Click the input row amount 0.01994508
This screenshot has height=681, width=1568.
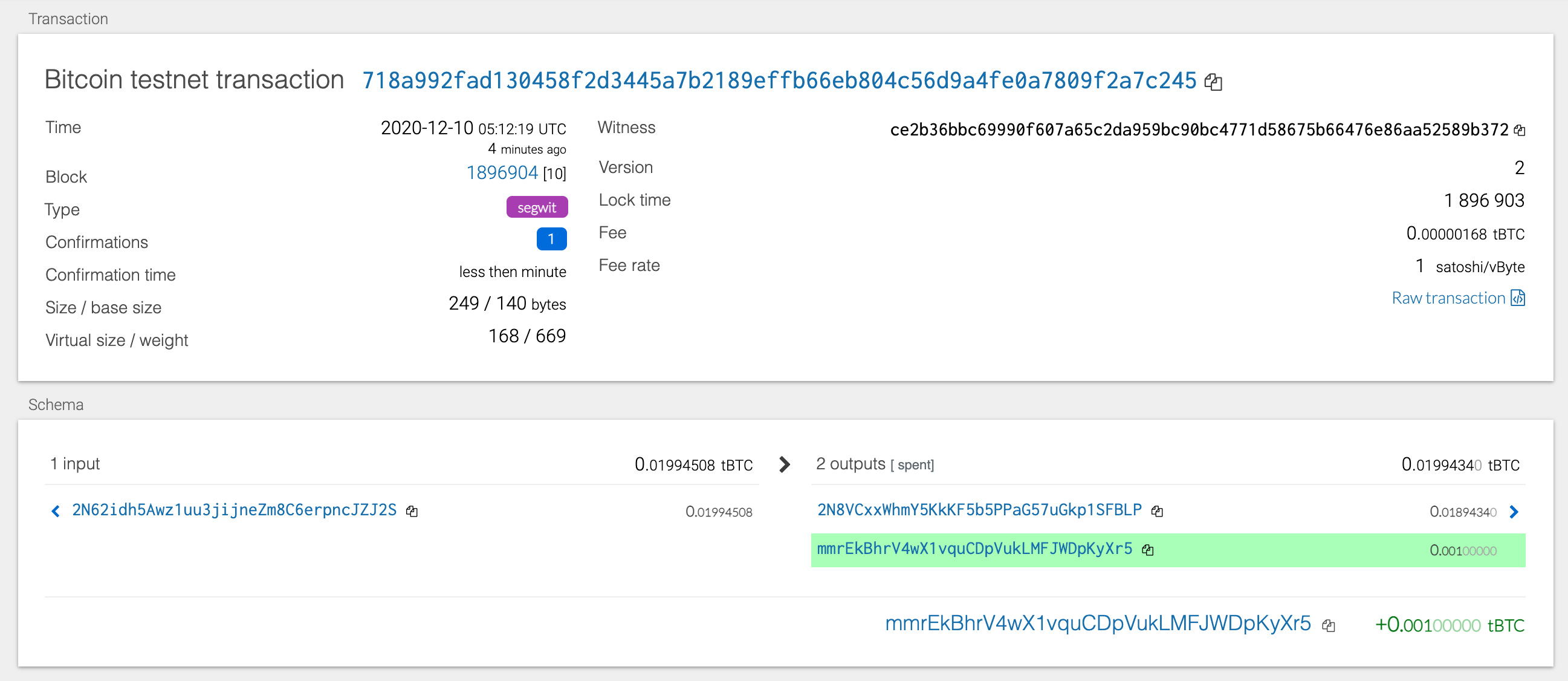pyautogui.click(x=719, y=512)
